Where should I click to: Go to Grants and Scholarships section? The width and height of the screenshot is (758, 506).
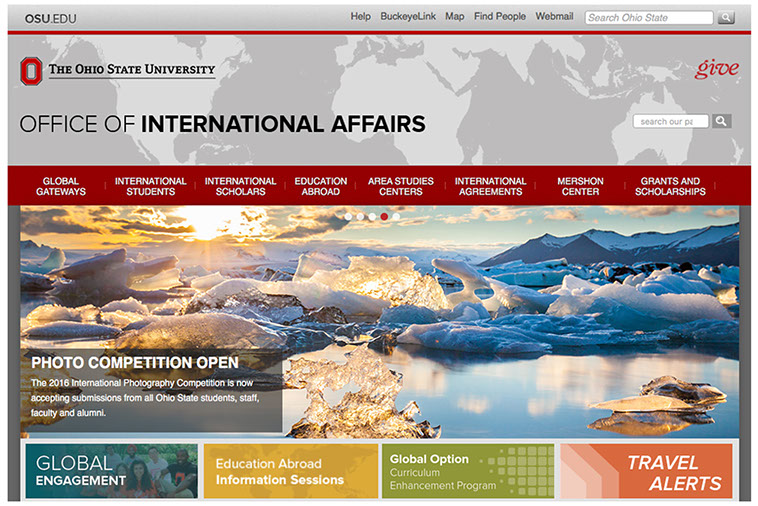coord(670,186)
